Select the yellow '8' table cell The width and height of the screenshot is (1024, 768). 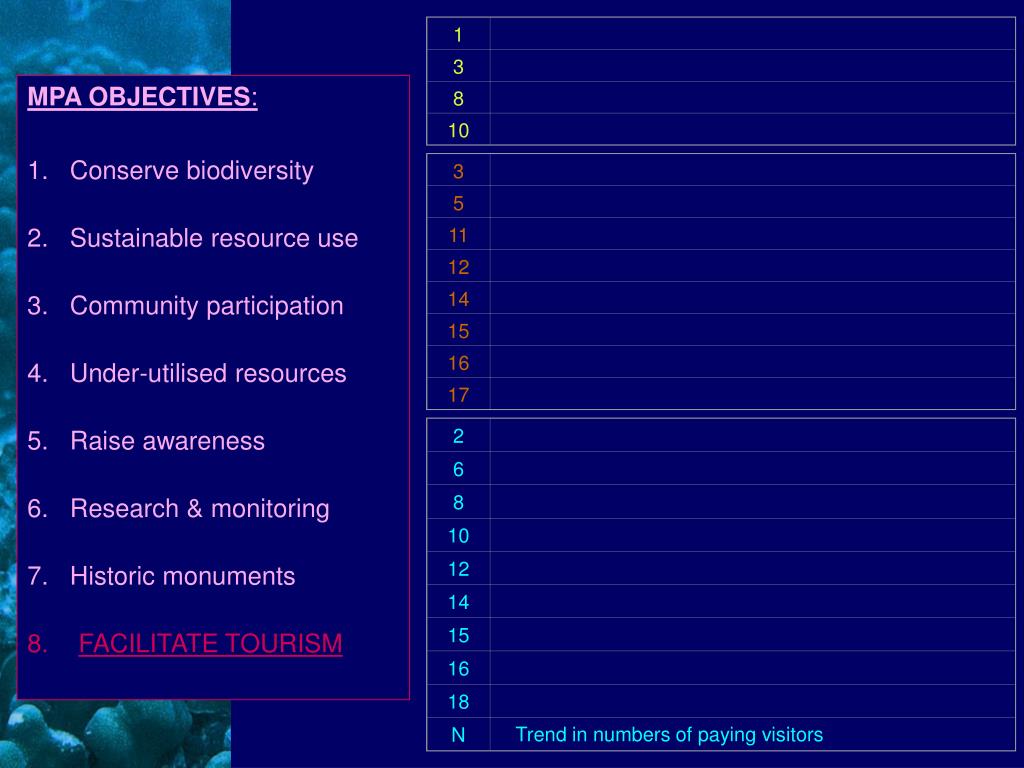tap(458, 98)
